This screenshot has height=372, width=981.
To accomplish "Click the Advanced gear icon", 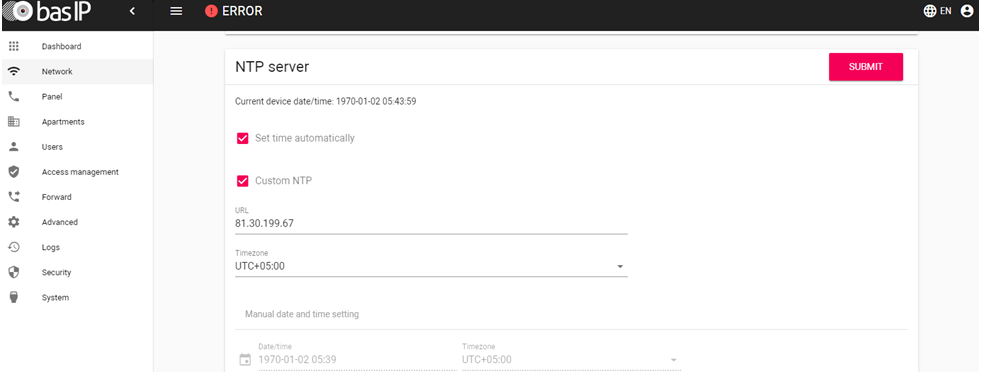I will (14, 222).
